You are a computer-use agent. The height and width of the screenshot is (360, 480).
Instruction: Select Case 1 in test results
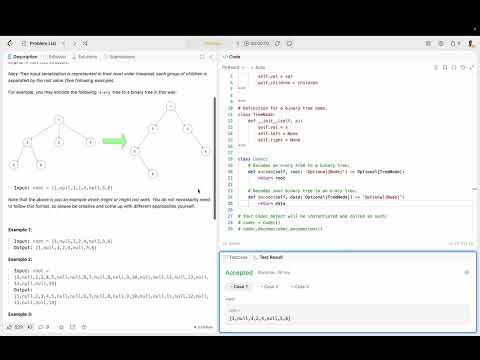(239, 286)
